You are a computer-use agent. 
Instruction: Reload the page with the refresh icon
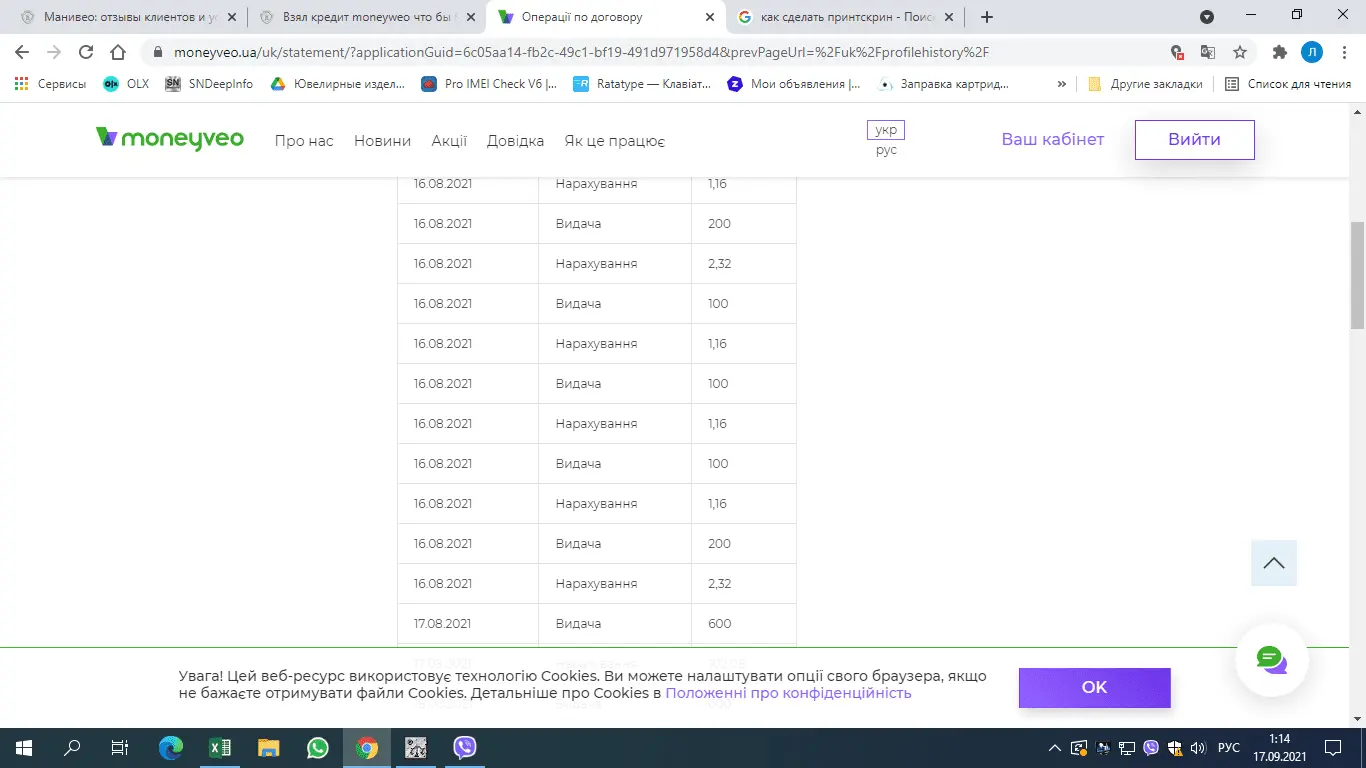pos(86,52)
